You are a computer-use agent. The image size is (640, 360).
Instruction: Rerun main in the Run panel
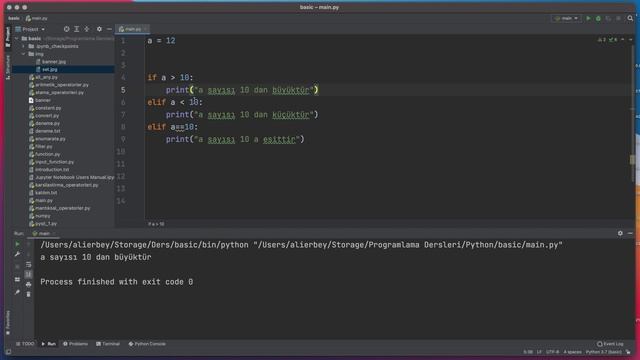pos(17,244)
